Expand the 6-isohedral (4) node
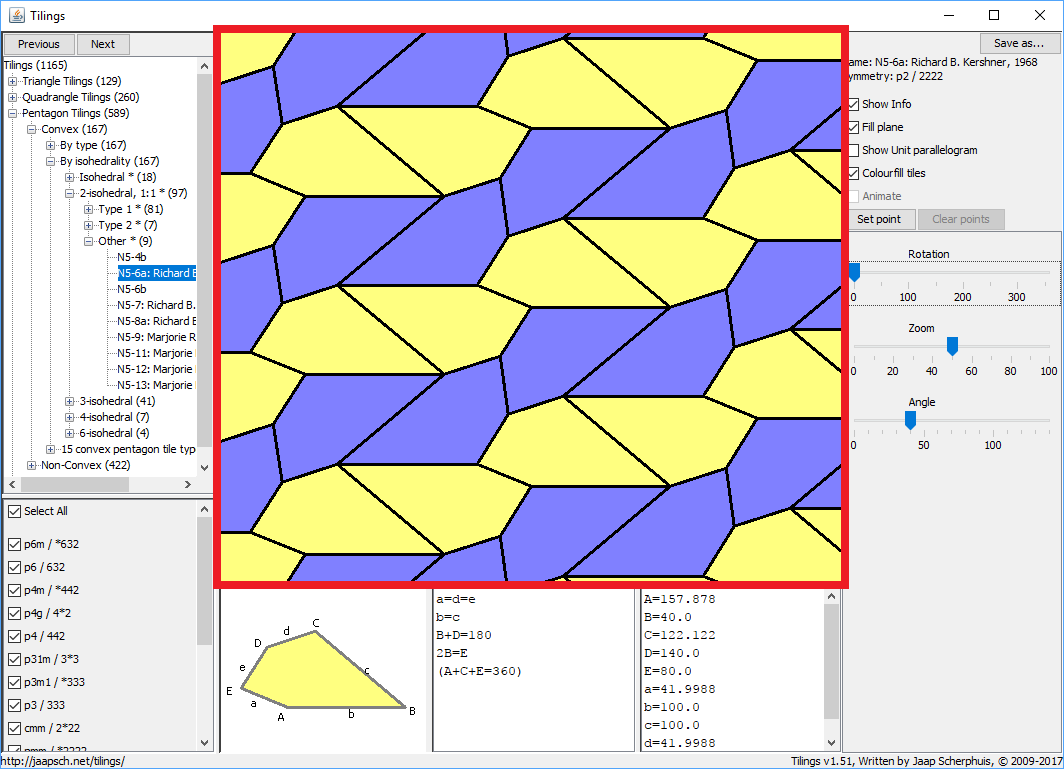 69,433
